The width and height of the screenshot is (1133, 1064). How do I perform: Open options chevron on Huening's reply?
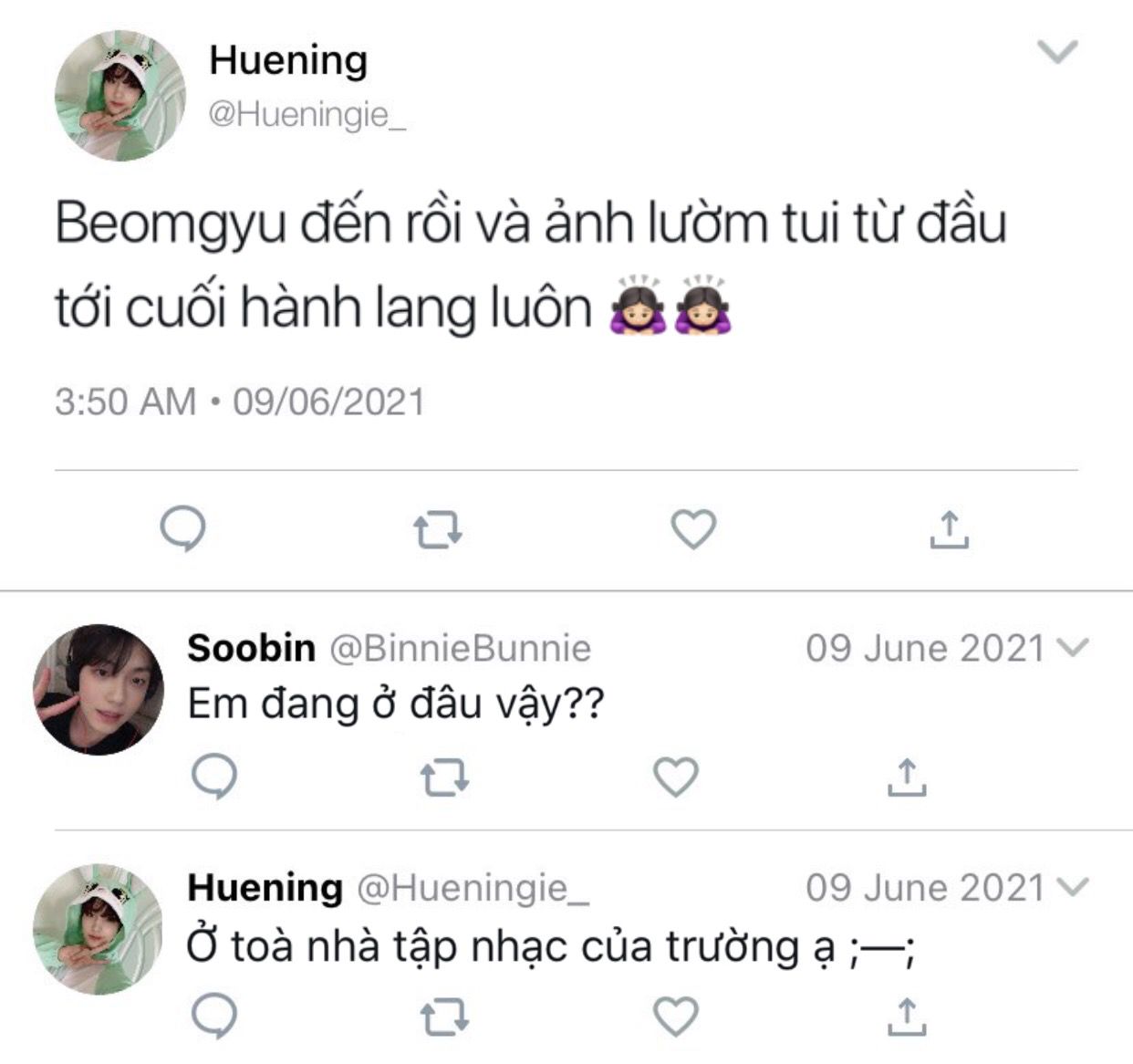1072,886
